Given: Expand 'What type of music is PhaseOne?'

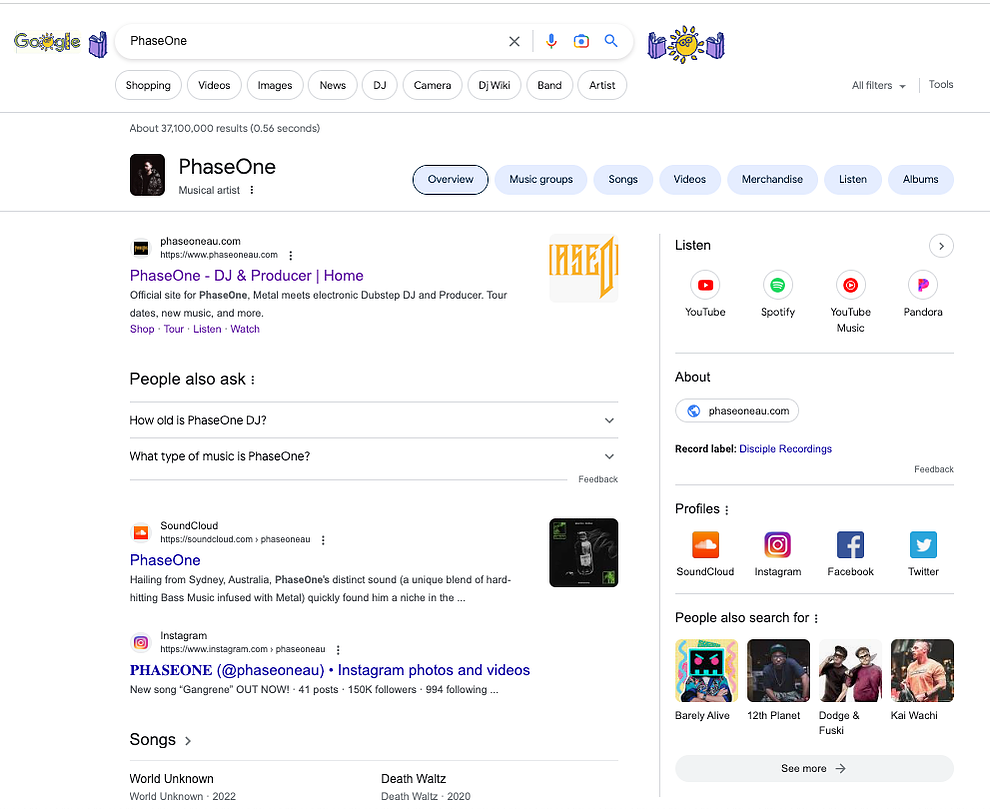Looking at the screenshot, I should (374, 457).
